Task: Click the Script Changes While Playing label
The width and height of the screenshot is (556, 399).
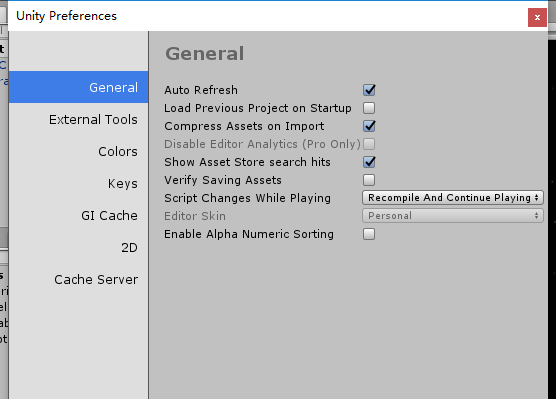Action: pos(247,198)
